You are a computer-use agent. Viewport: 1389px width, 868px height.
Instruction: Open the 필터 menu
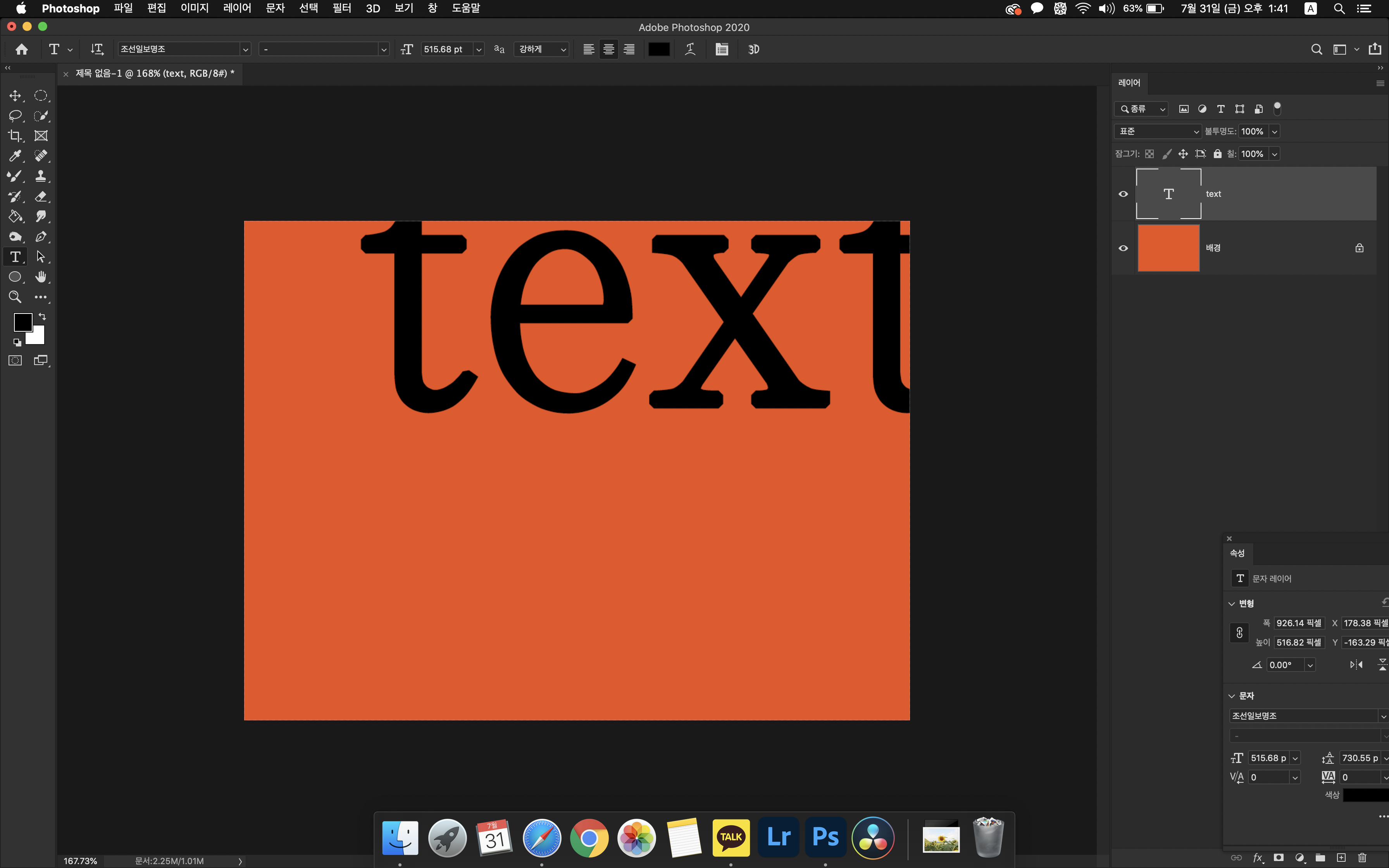coord(341,8)
